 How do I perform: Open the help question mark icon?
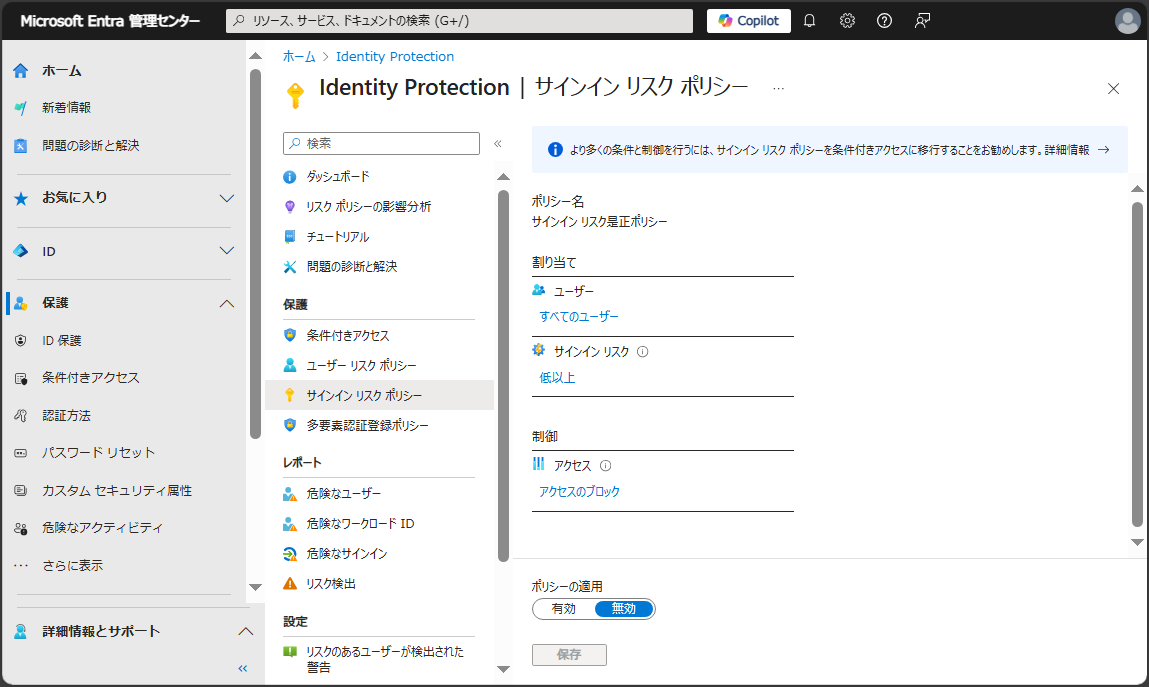point(884,21)
